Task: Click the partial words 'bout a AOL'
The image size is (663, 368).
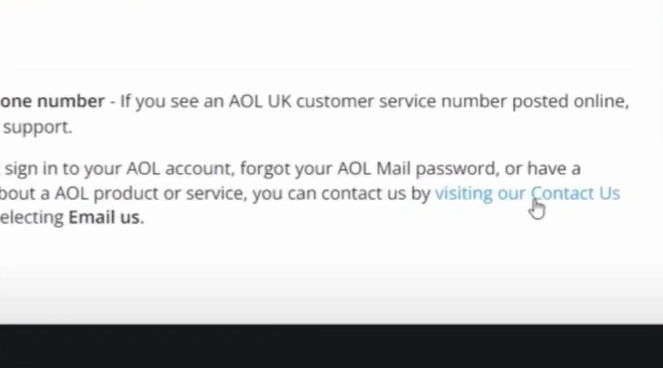Action: 44,194
